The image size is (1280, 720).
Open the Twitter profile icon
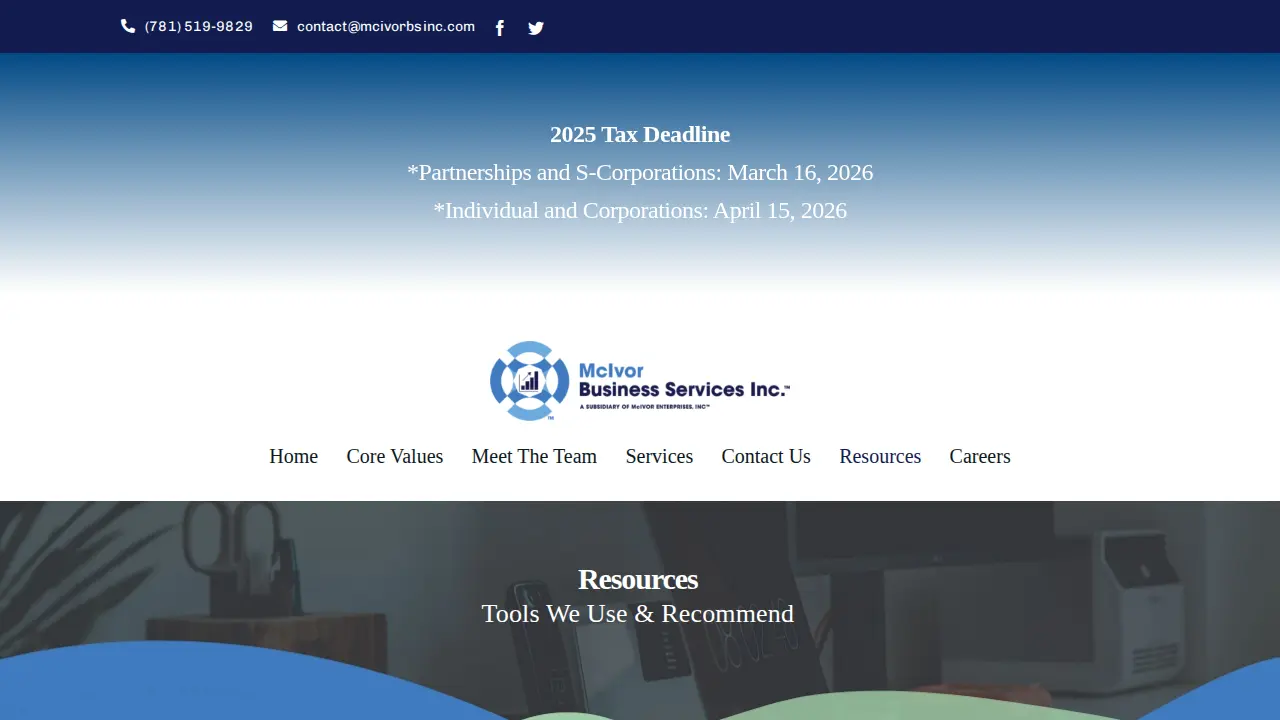click(x=536, y=28)
